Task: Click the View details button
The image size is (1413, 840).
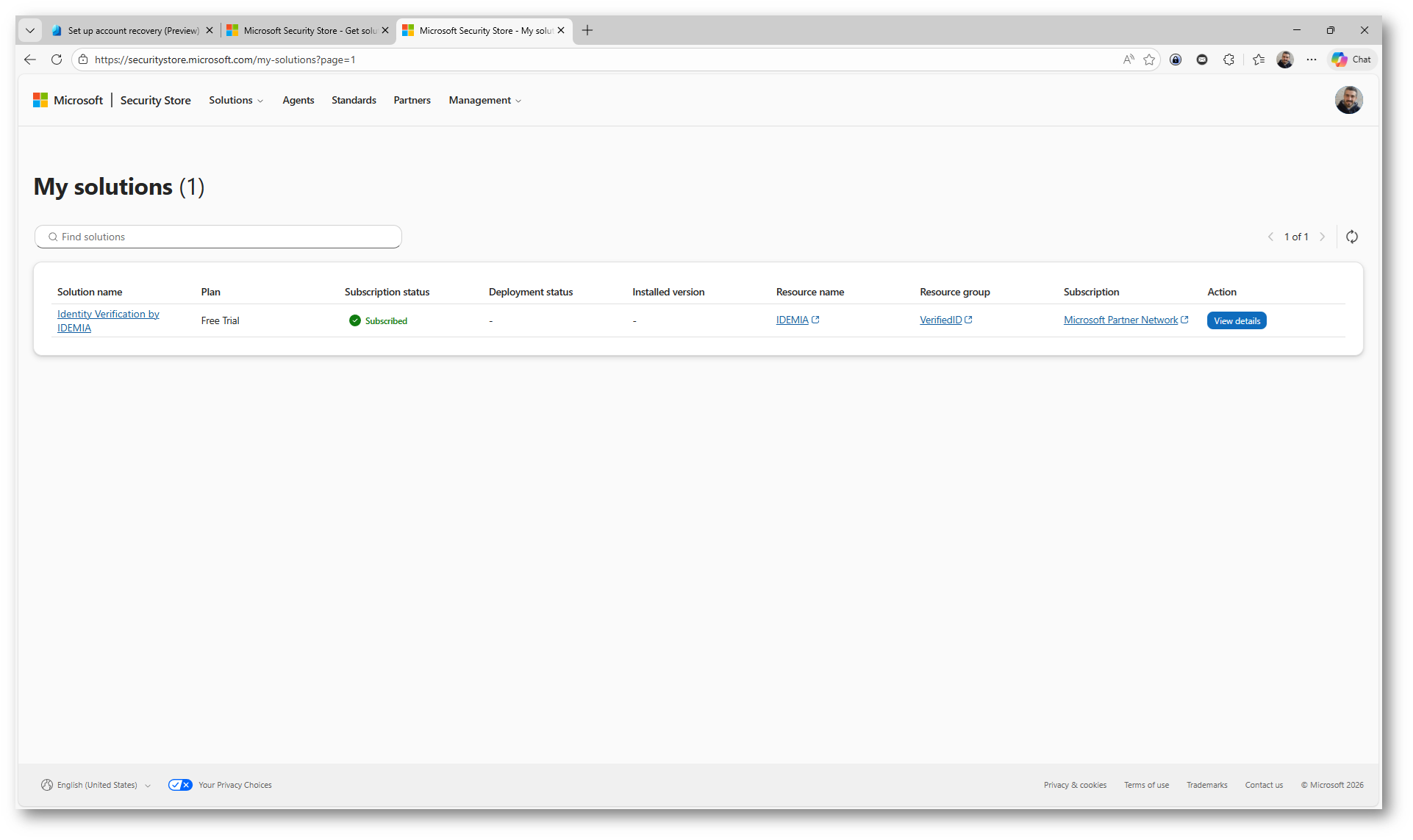Action: [1236, 320]
